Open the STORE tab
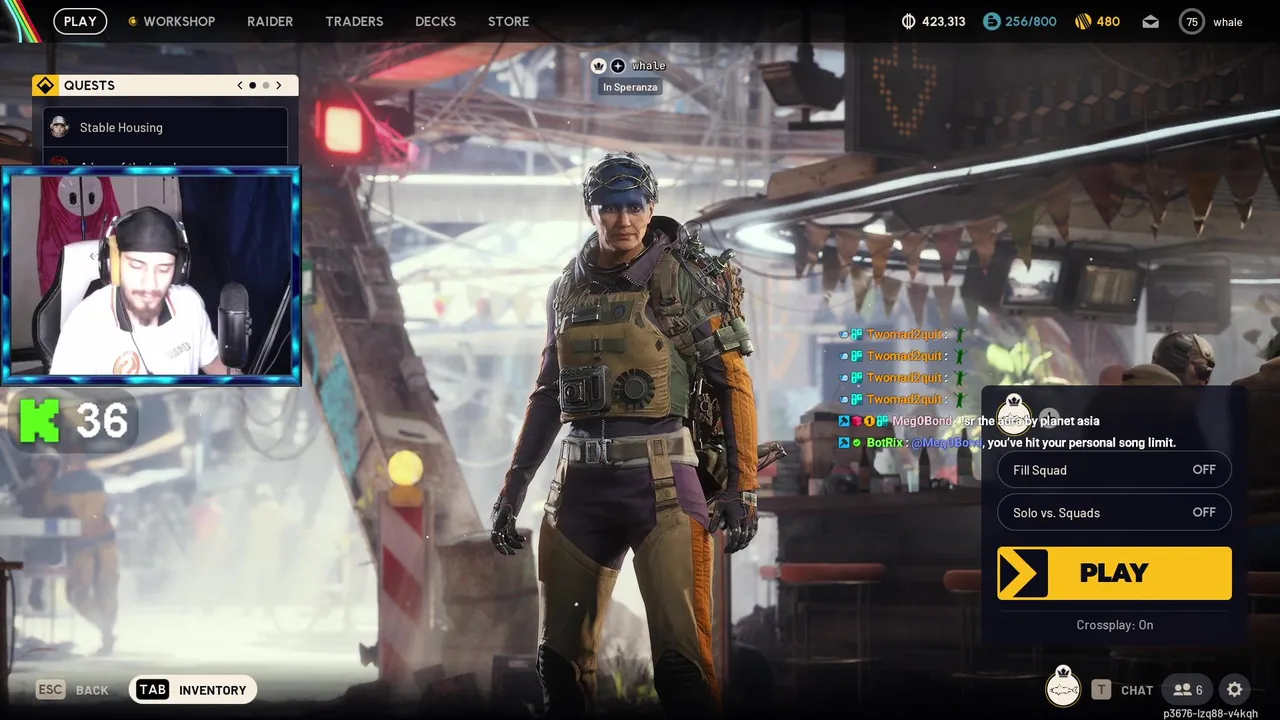1280x720 pixels. click(x=508, y=21)
